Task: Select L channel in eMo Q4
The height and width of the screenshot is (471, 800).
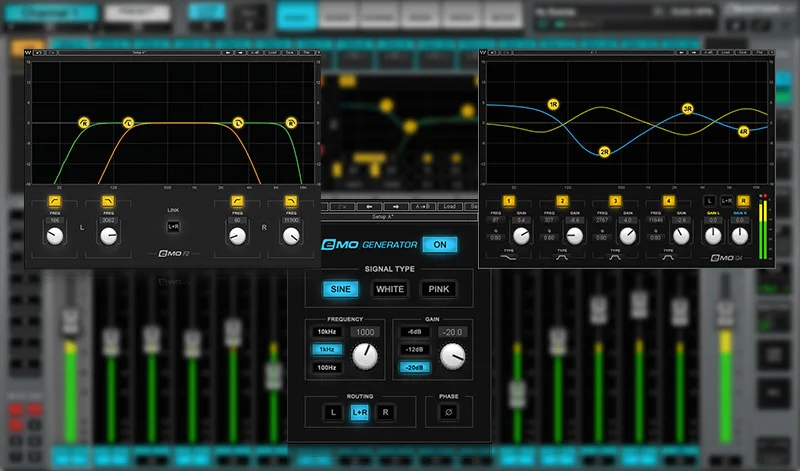Action: (709, 201)
